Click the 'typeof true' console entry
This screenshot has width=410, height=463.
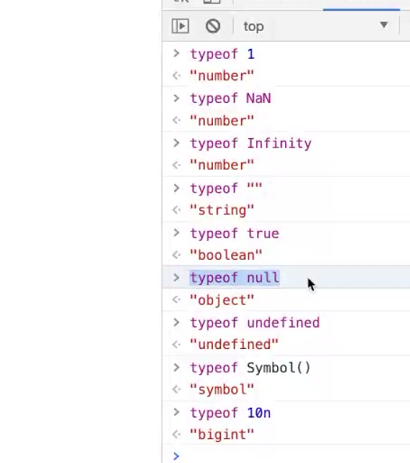pyautogui.click(x=234, y=233)
